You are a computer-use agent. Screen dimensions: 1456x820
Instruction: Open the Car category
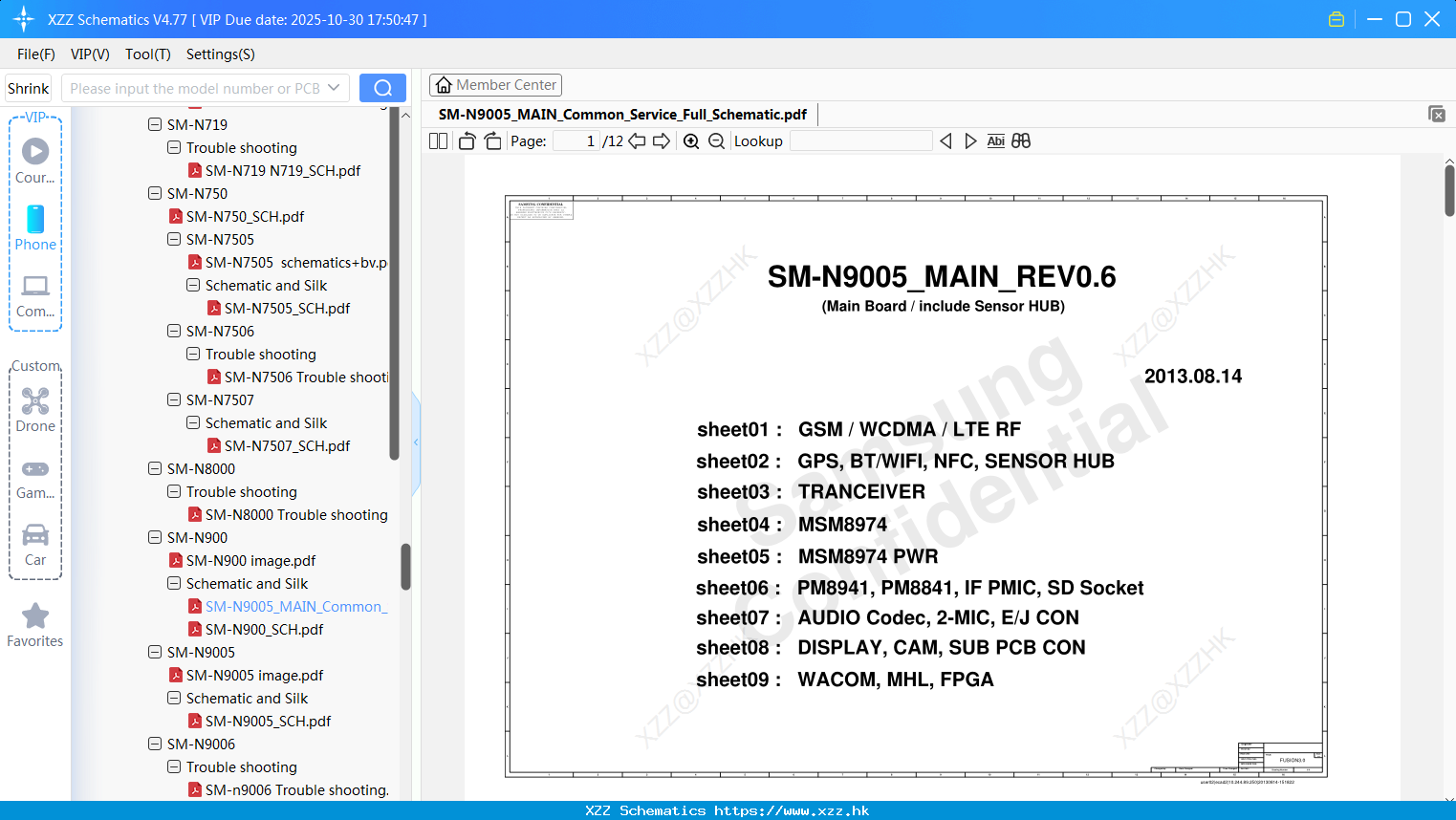point(35,544)
